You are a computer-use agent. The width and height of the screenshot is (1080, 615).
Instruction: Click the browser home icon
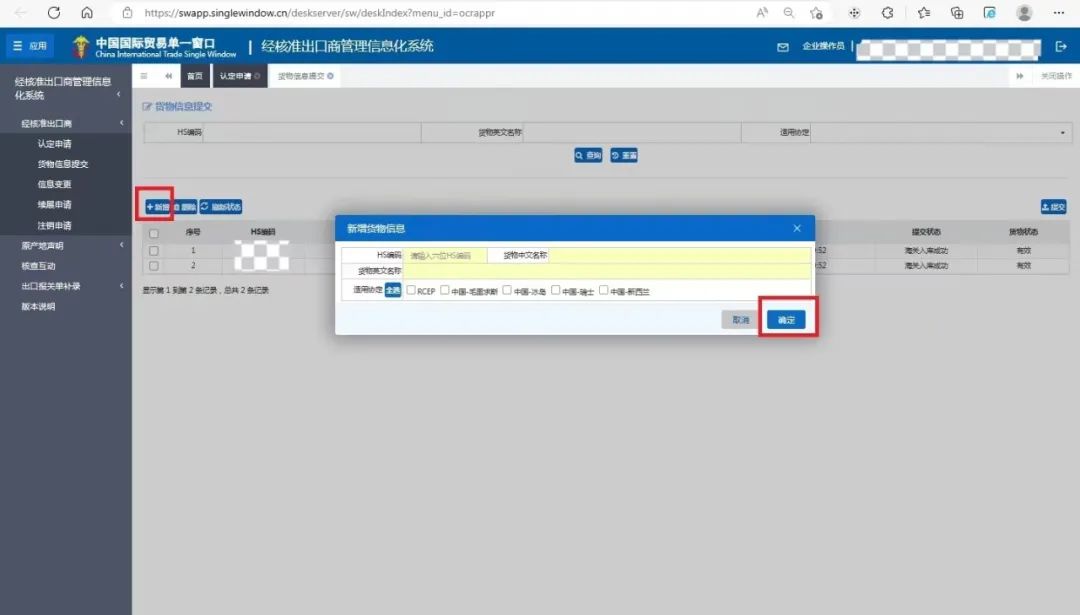87,13
